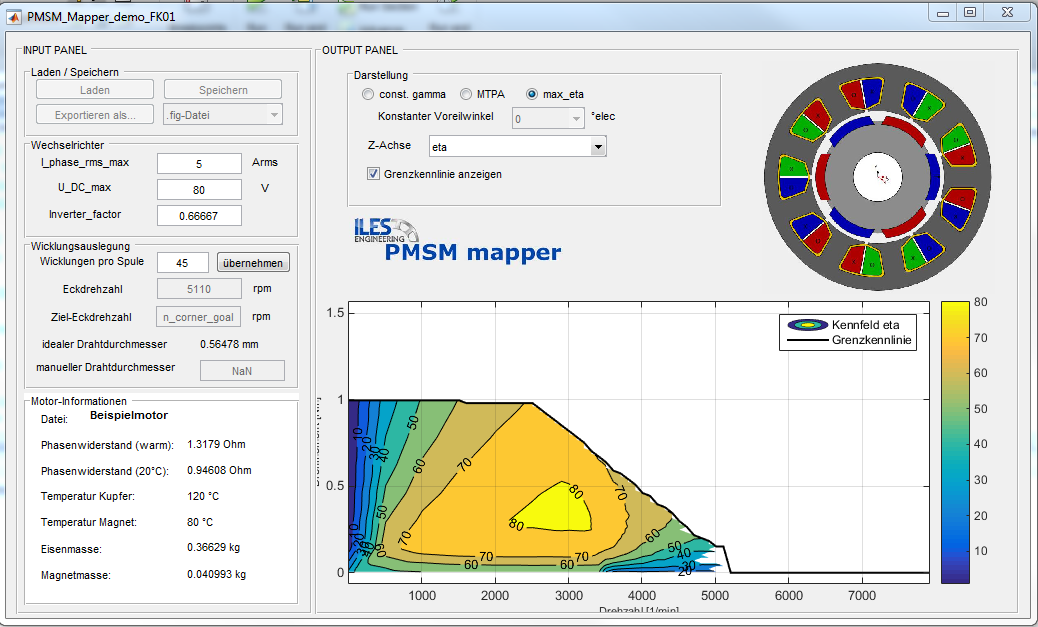The image size is (1038, 627).
Task: Toggle the Grenzkennlinie anzeigen checkbox
Action: point(373,174)
